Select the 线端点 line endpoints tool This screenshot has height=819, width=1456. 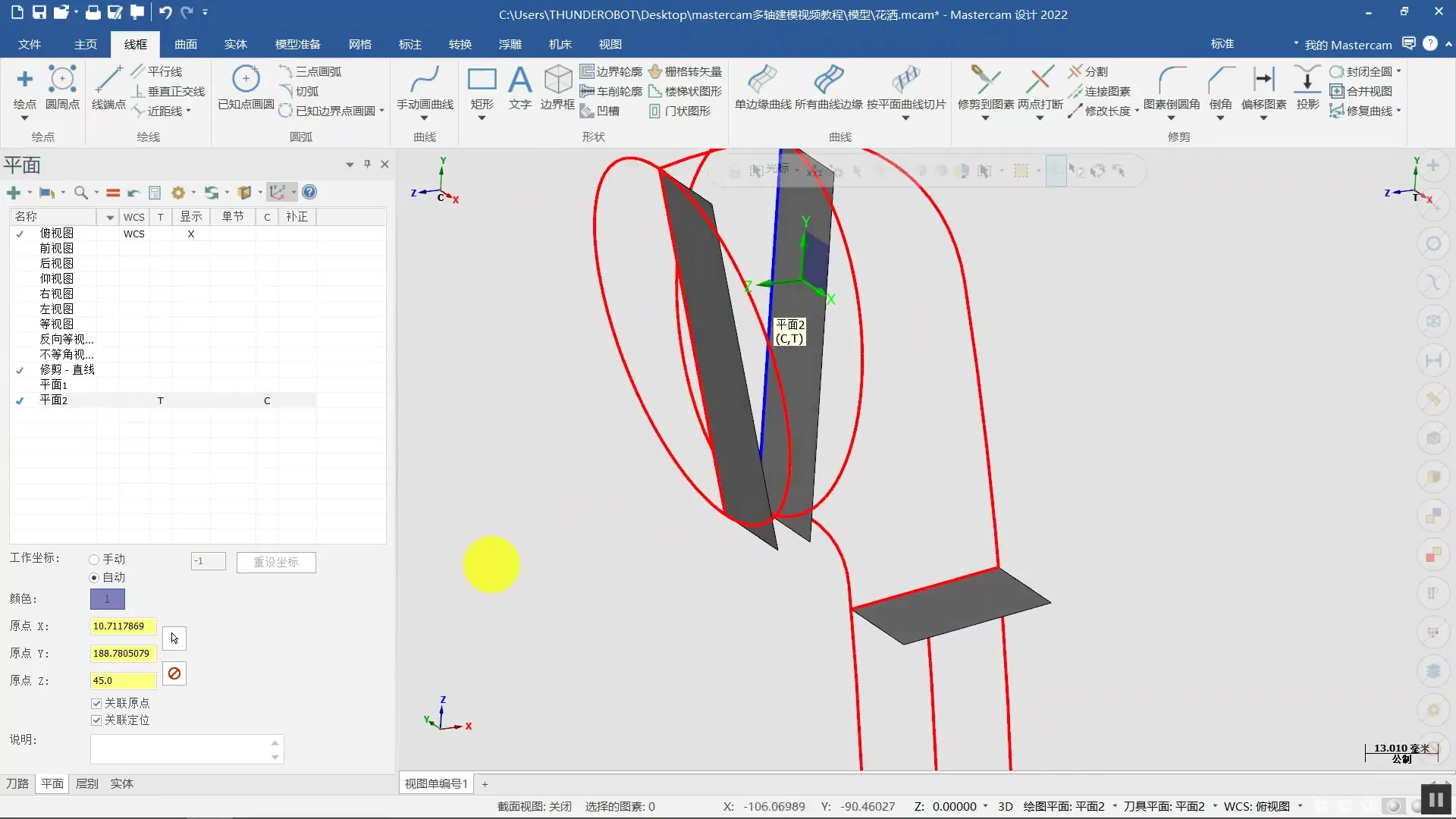(x=108, y=80)
